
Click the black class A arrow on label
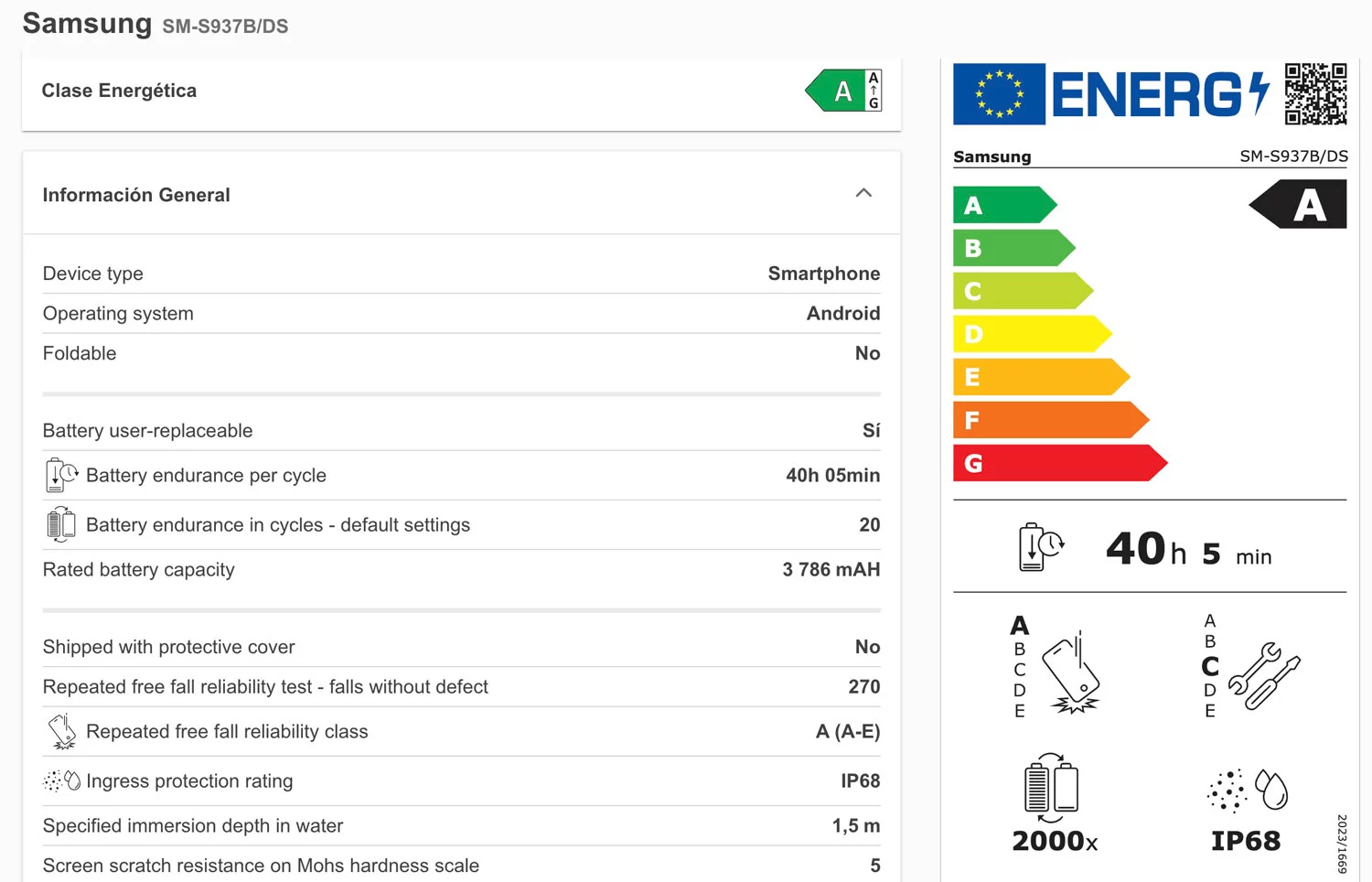(x=1298, y=204)
